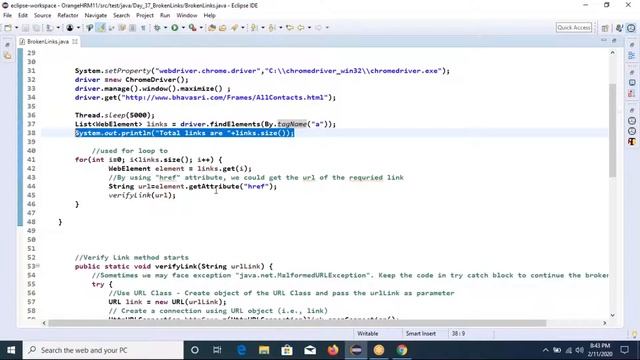The width and height of the screenshot is (640, 360).
Task: Open Firefox from the taskbar
Action: click(333, 350)
